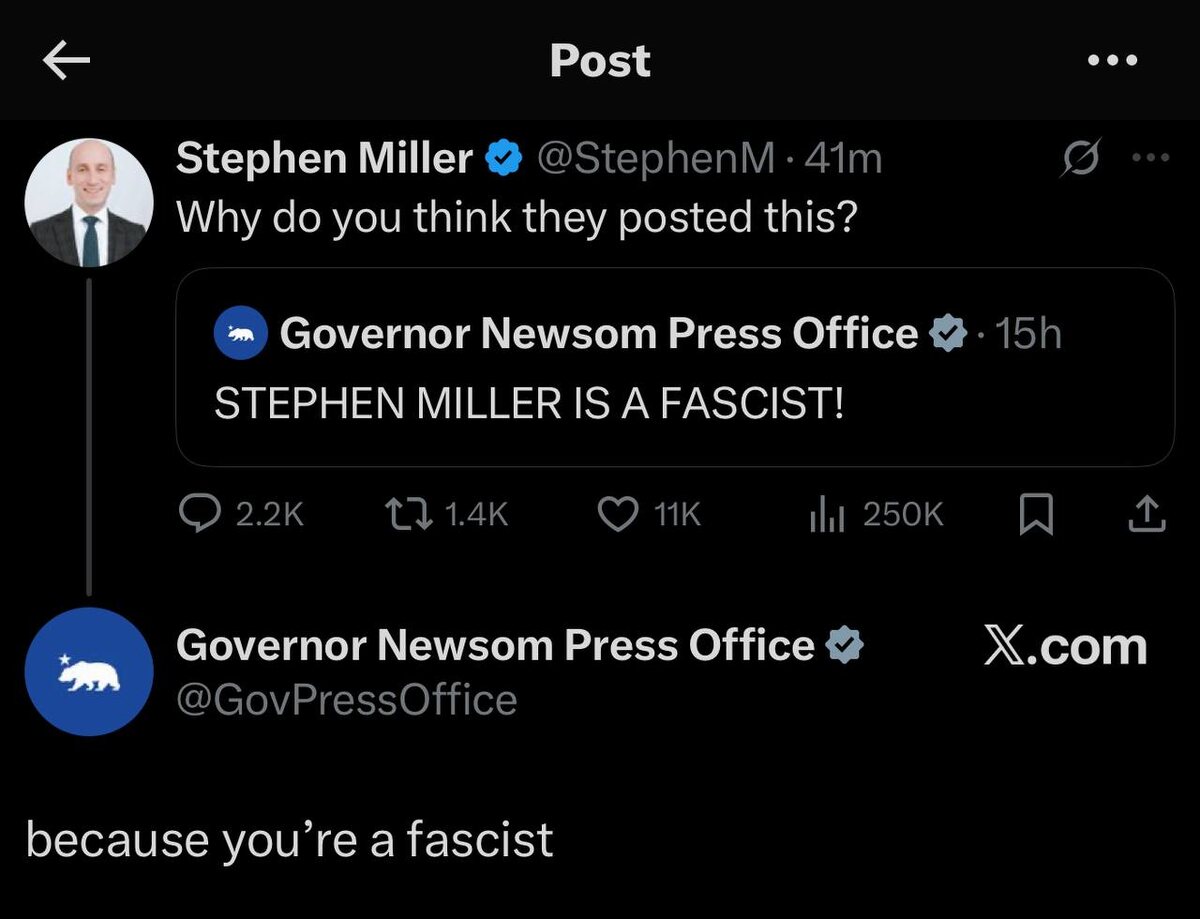This screenshot has height=919, width=1200.
Task: Open the top-right three-dot options menu
Action: [x=1112, y=61]
